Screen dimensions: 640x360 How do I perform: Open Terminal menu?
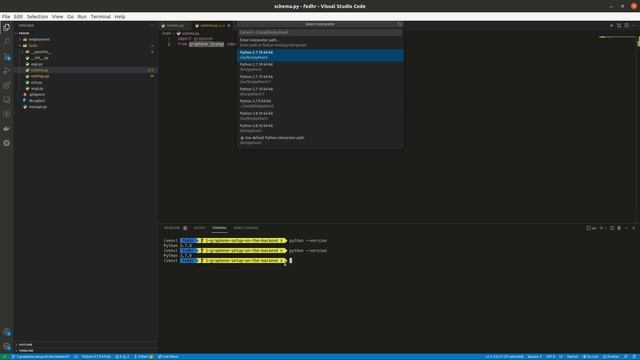point(100,17)
